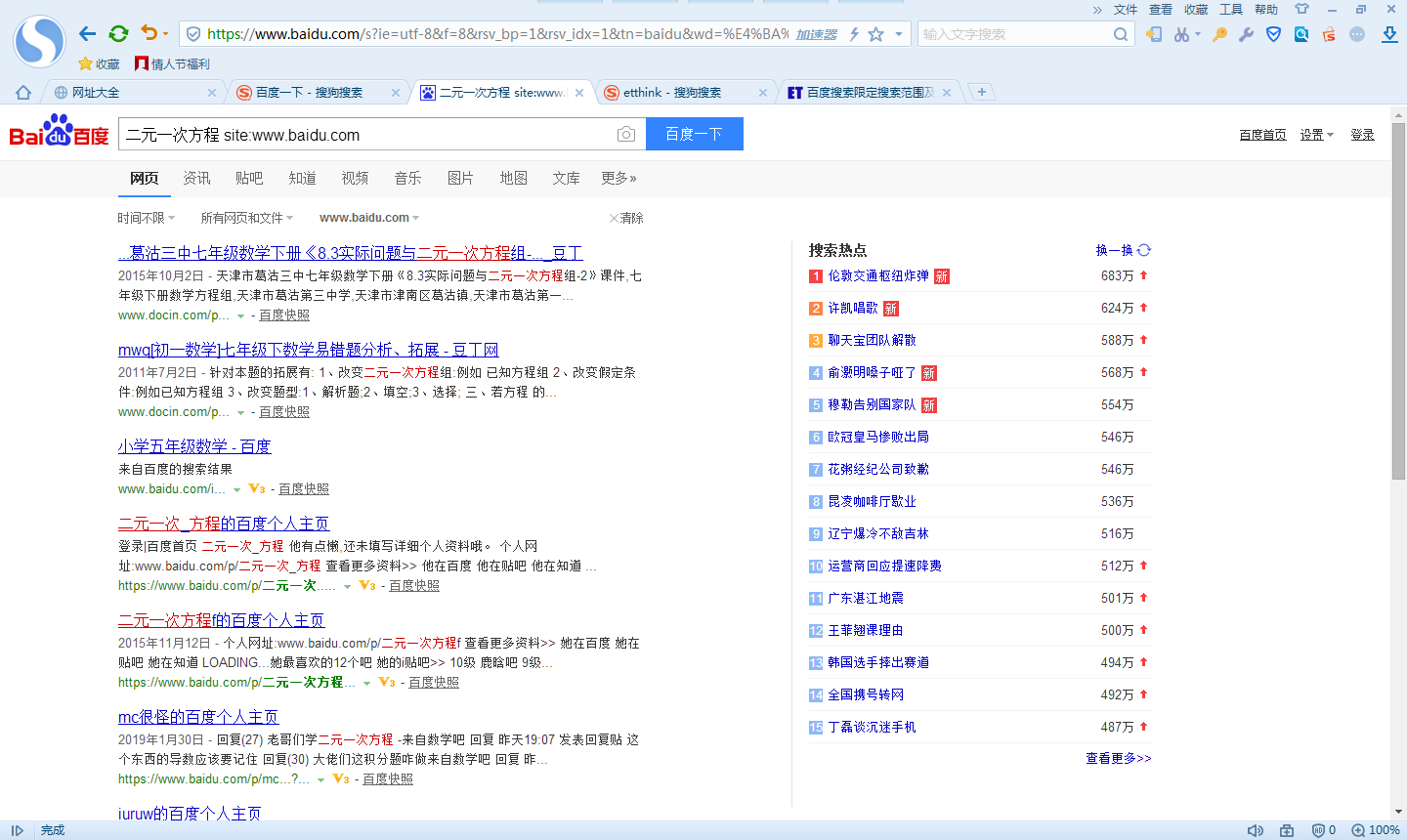
Task: Open the www.baidu.com site filter dropdown
Action: pyautogui.click(x=369, y=218)
